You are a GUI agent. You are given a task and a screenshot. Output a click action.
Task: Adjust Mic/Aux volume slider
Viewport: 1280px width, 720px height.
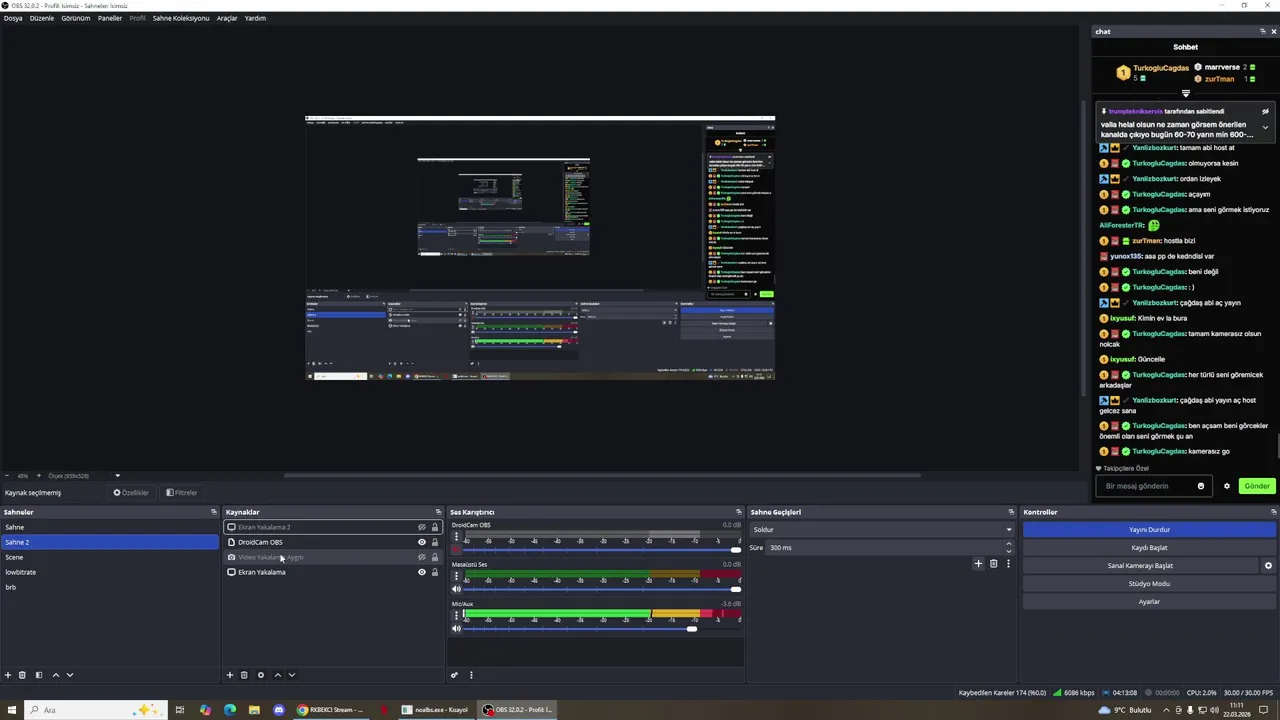pyautogui.click(x=692, y=628)
